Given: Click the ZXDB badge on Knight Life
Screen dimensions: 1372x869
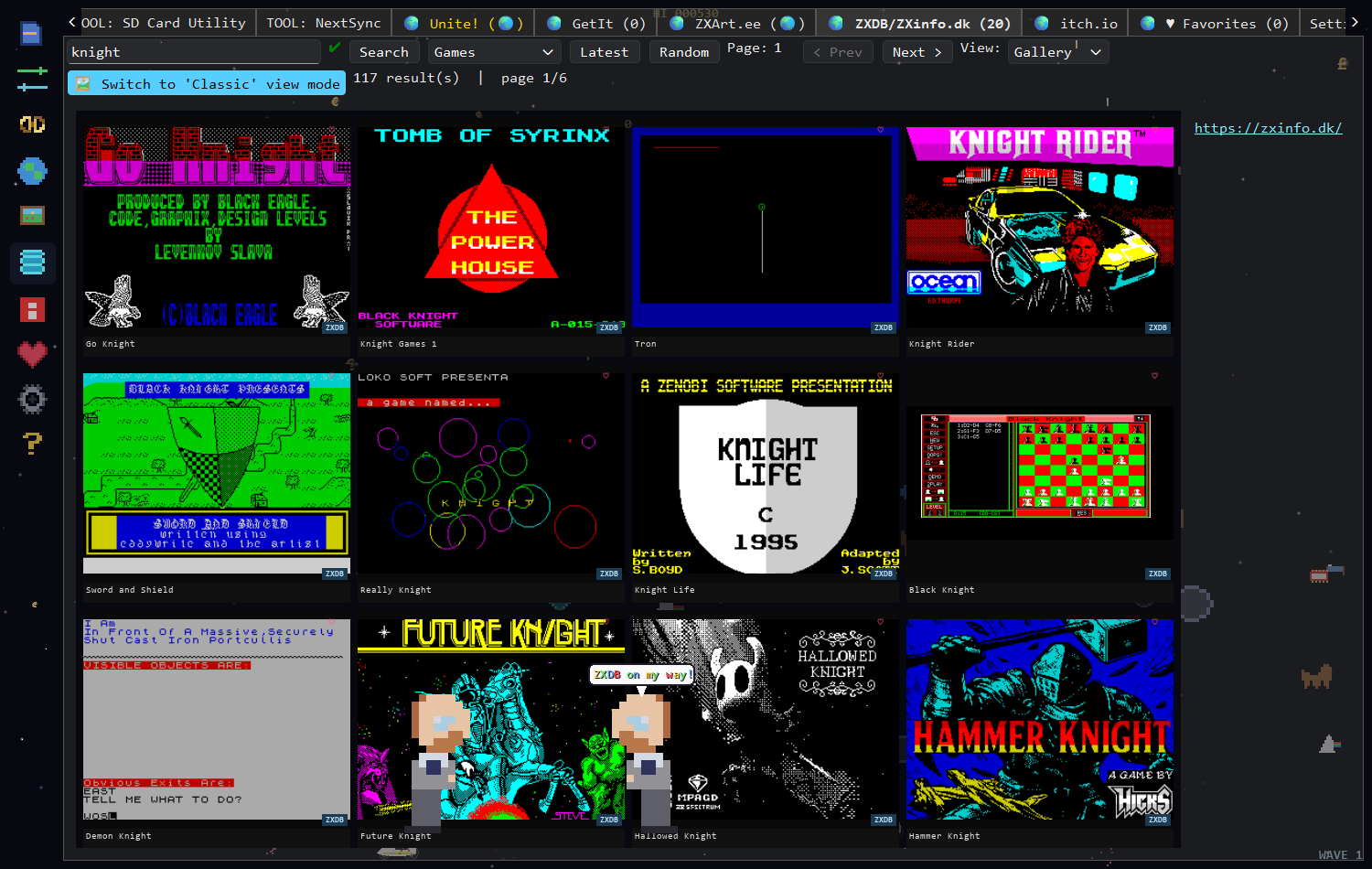Looking at the screenshot, I should coord(884,574).
